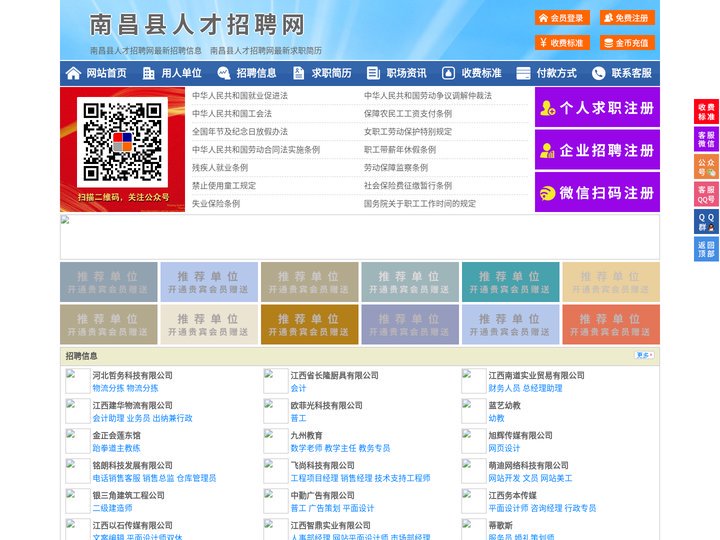Open company 欧菲光科技有限公司

click(x=326, y=405)
